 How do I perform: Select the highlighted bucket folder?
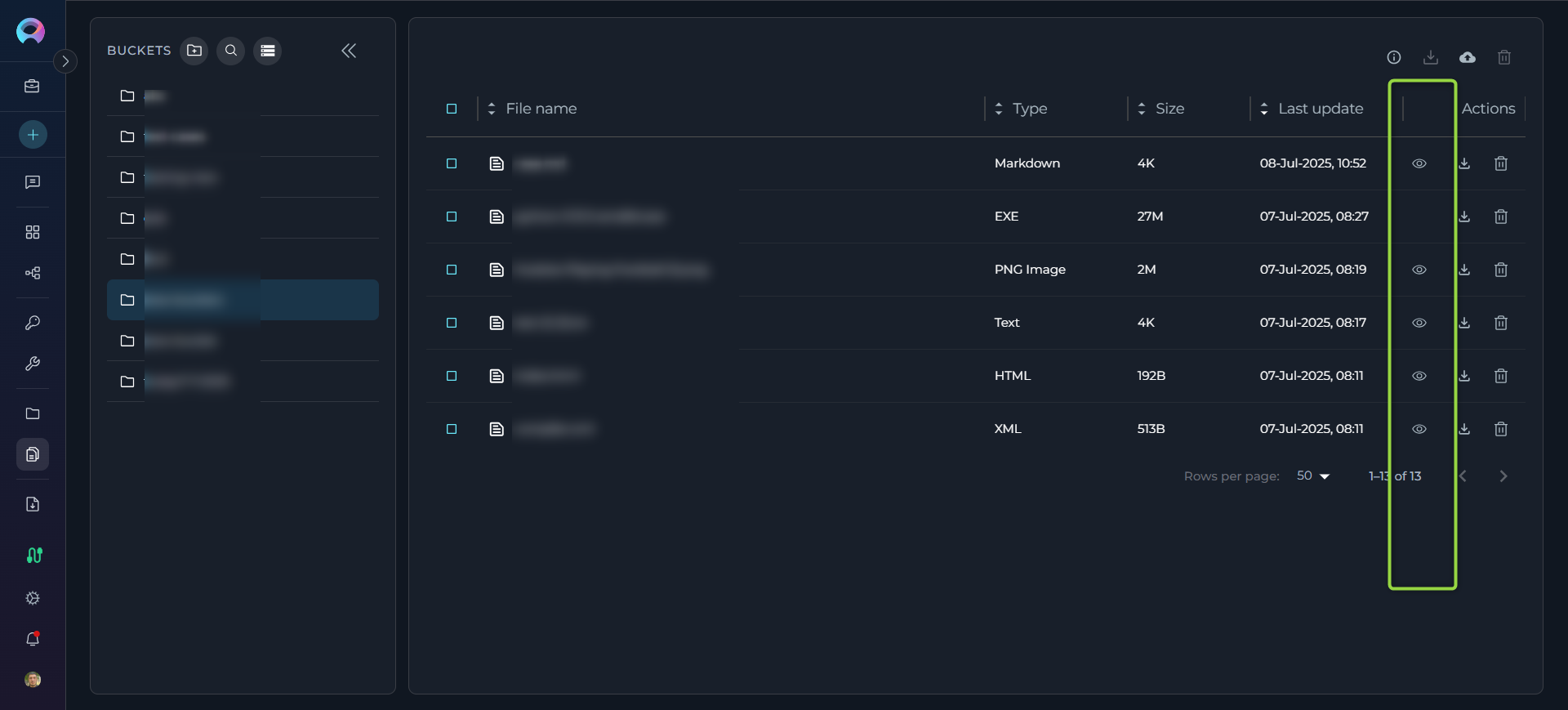tap(243, 300)
